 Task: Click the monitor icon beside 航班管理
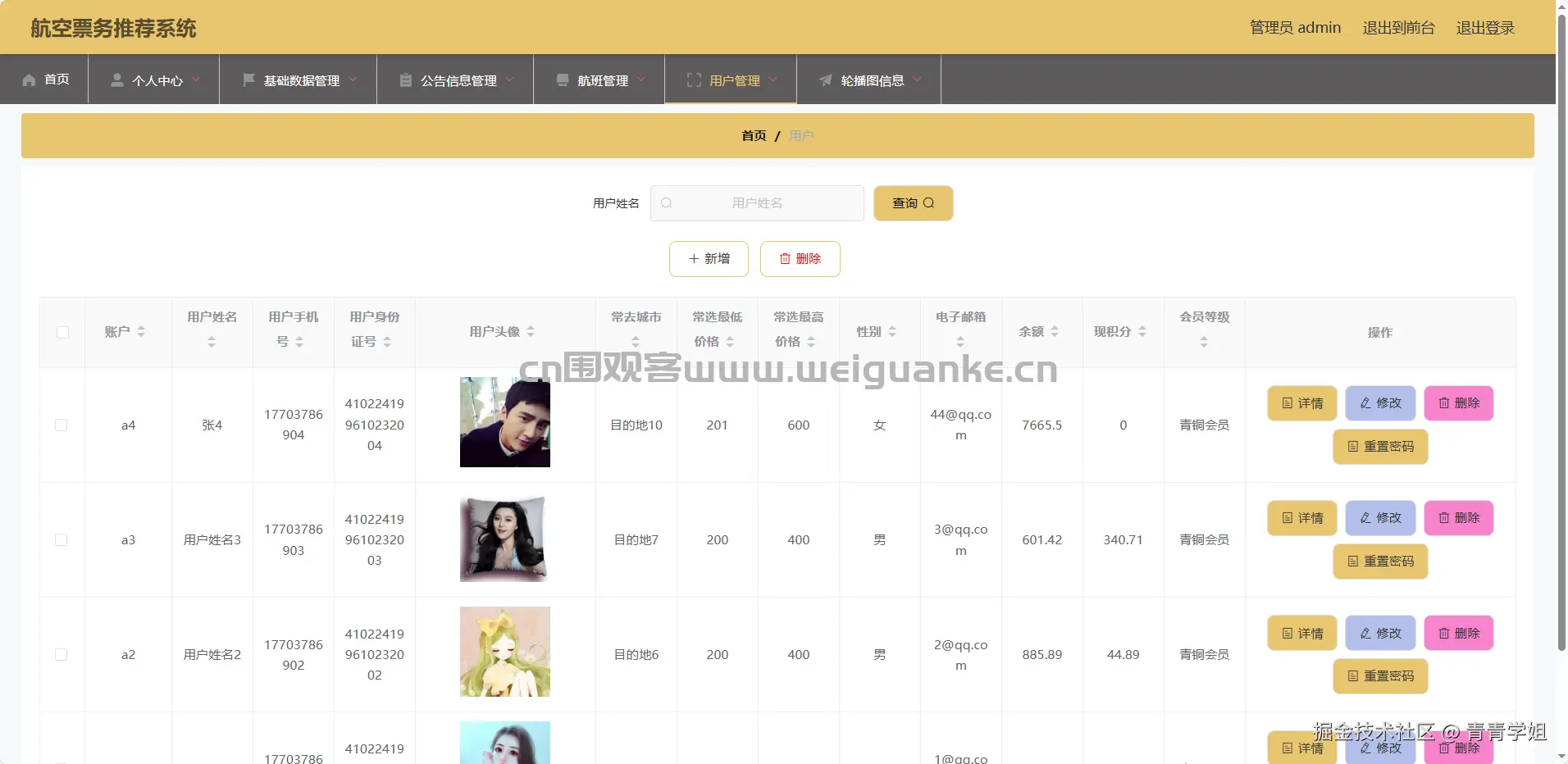pyautogui.click(x=563, y=80)
